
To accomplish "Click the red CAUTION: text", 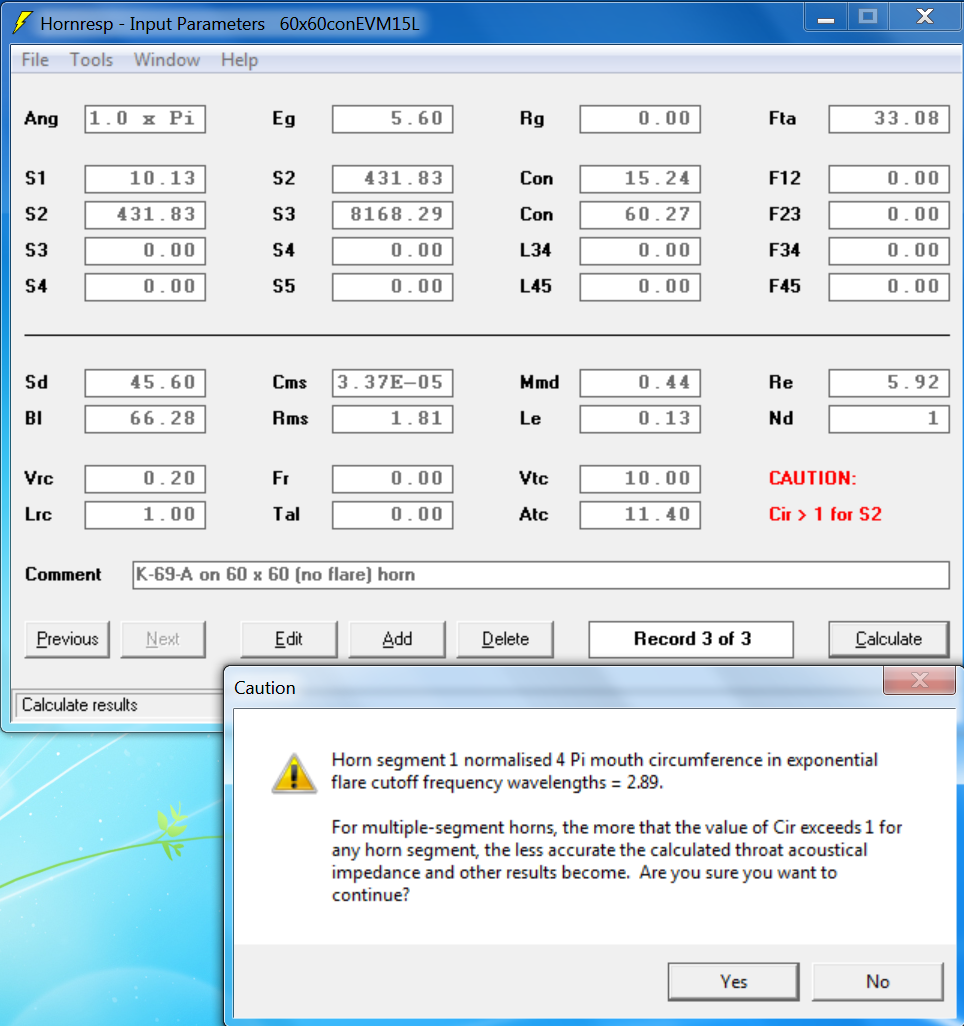I will [x=812, y=478].
